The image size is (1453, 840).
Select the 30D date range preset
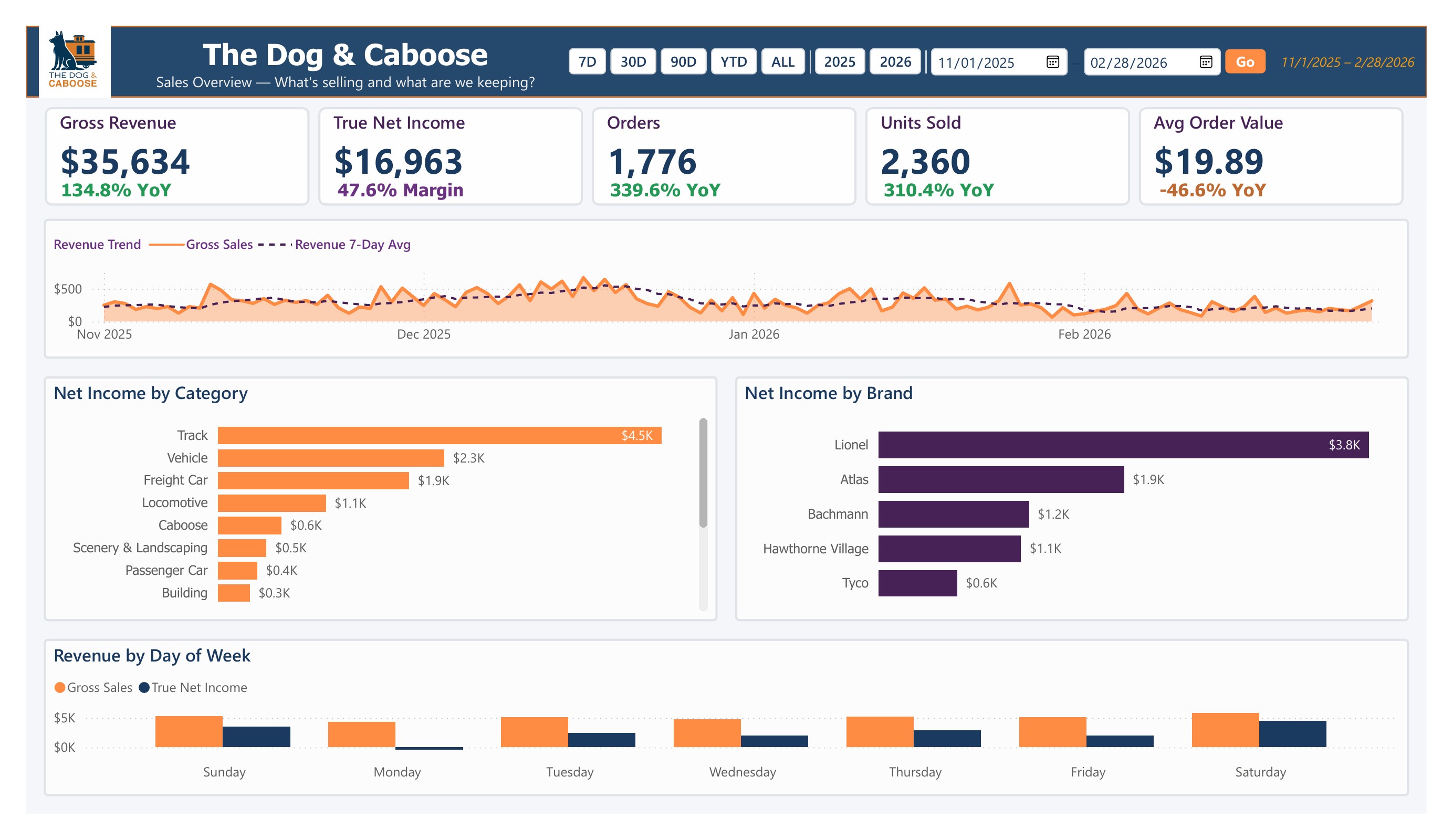pyautogui.click(x=633, y=62)
